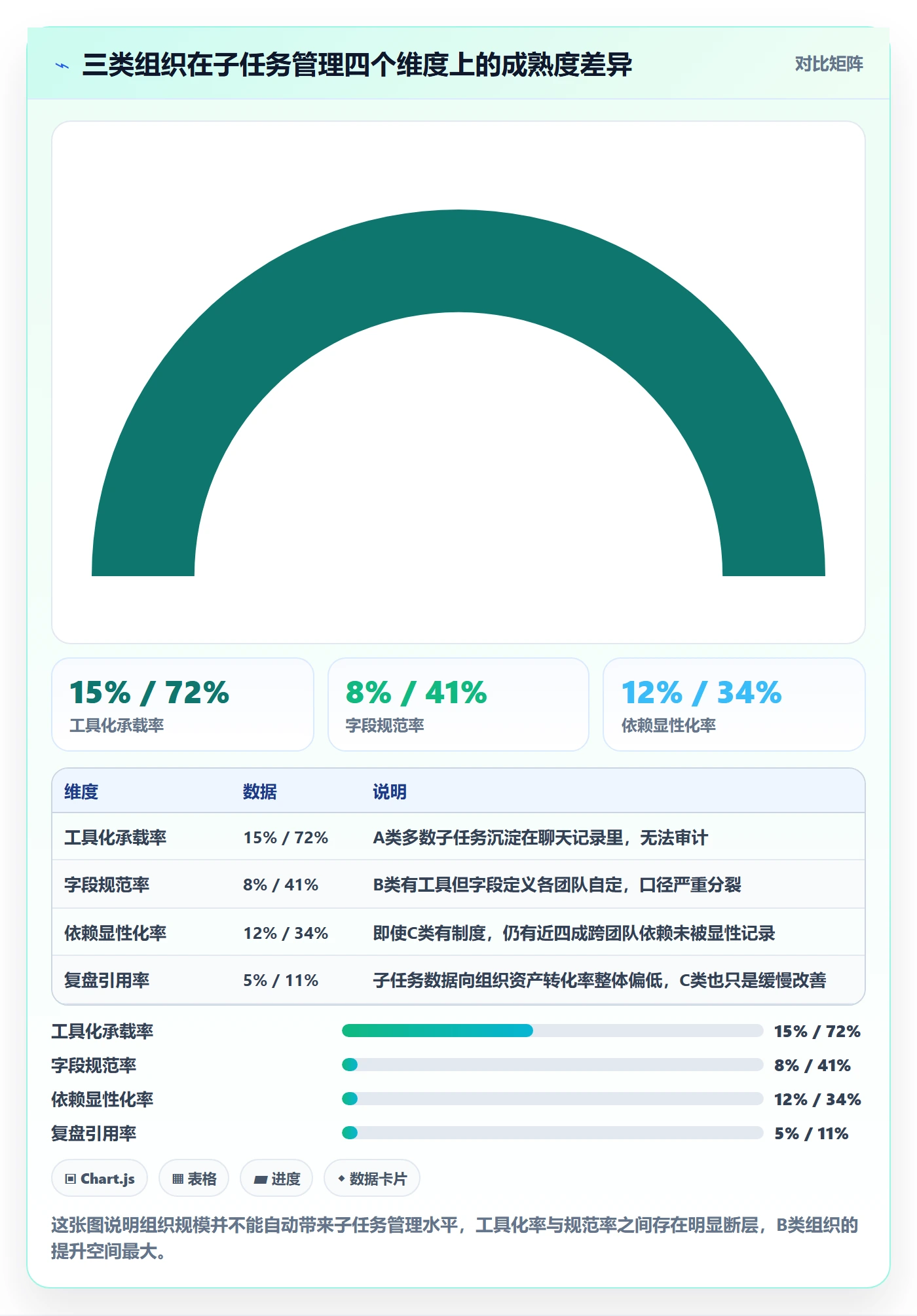This screenshot has height=1316, width=917.
Task: Click the 对比矩阵 label in header
Action: [829, 64]
